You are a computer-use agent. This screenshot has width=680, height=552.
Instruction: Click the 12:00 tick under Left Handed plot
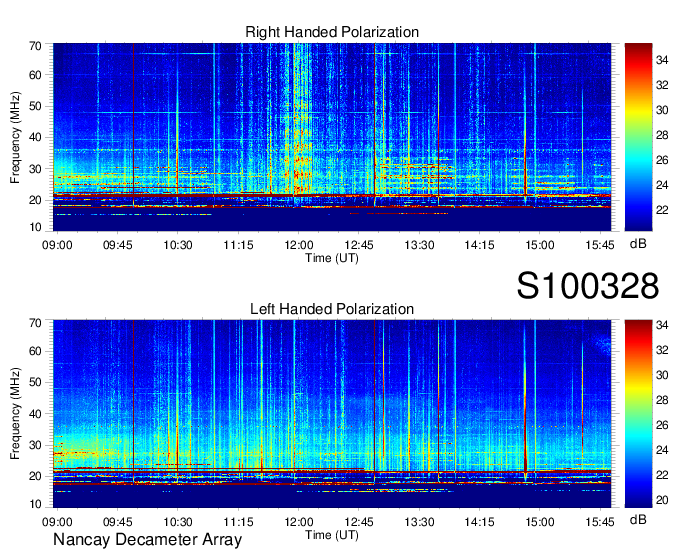pos(299,522)
